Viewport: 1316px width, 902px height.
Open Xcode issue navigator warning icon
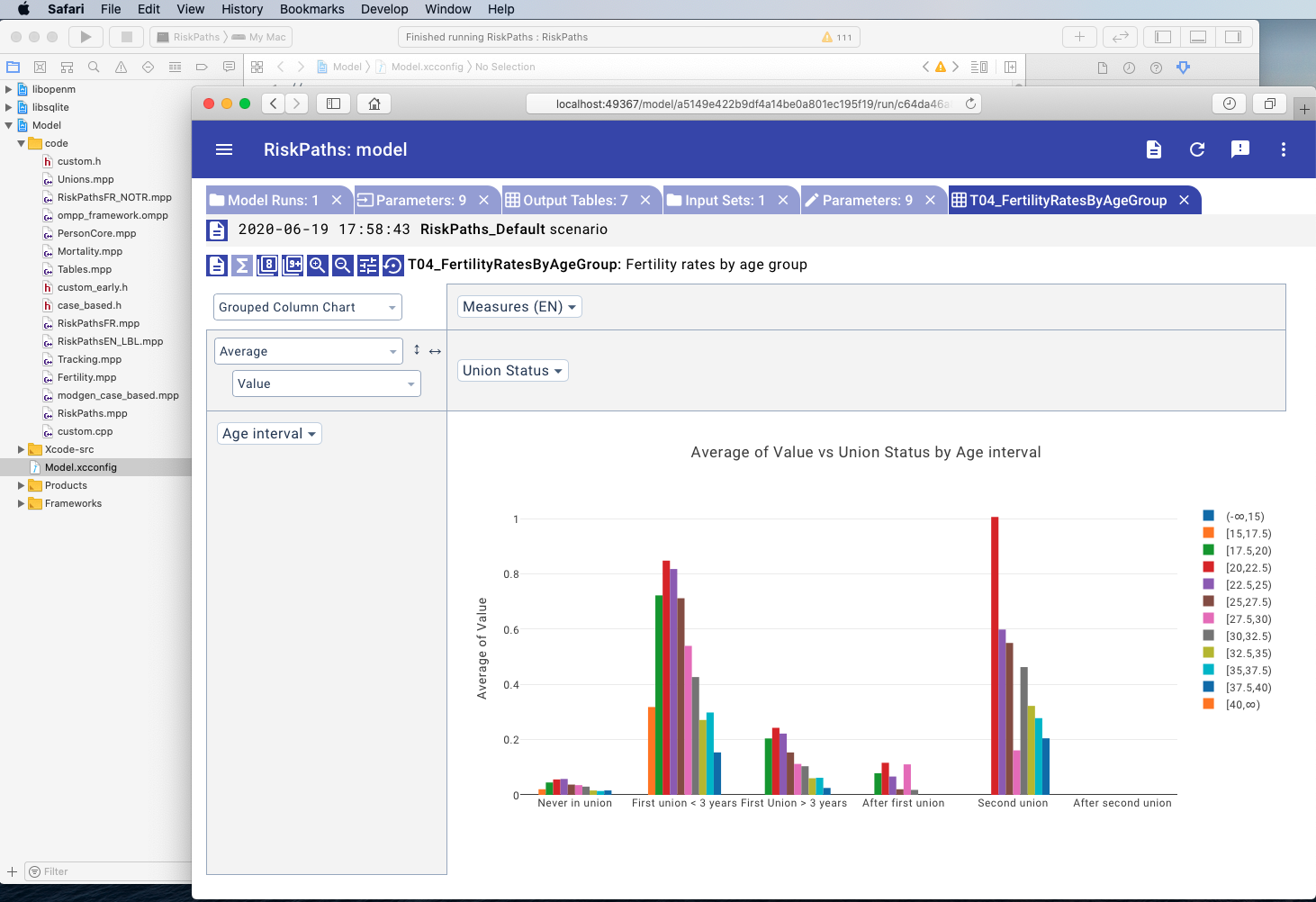pos(121,67)
